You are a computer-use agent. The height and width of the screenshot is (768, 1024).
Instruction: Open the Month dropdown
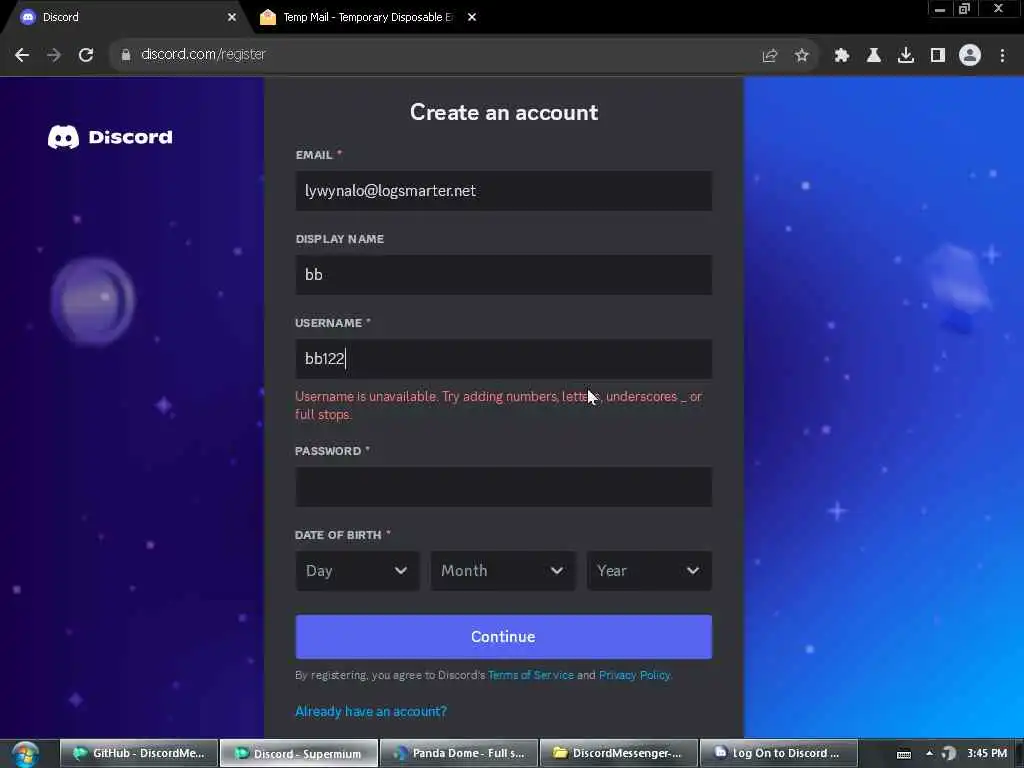click(x=503, y=571)
